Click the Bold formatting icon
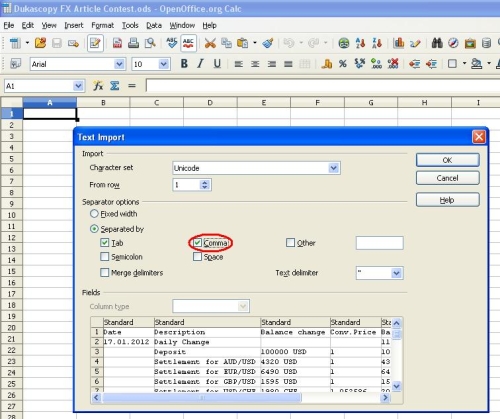Image resolution: width=500 pixels, height=419 pixels. 184,64
